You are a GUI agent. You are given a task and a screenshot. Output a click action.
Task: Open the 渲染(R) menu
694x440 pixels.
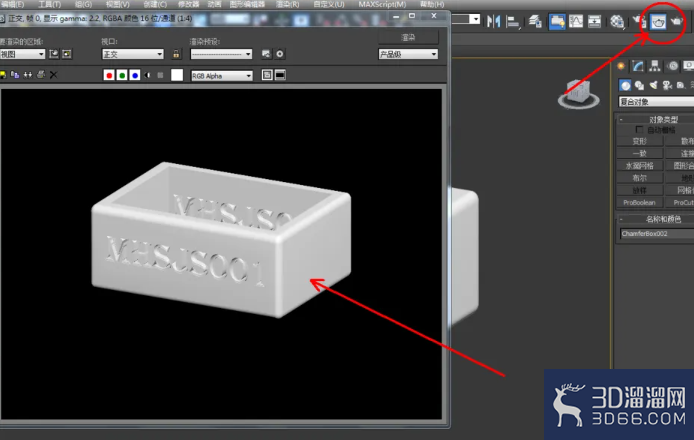288,4
